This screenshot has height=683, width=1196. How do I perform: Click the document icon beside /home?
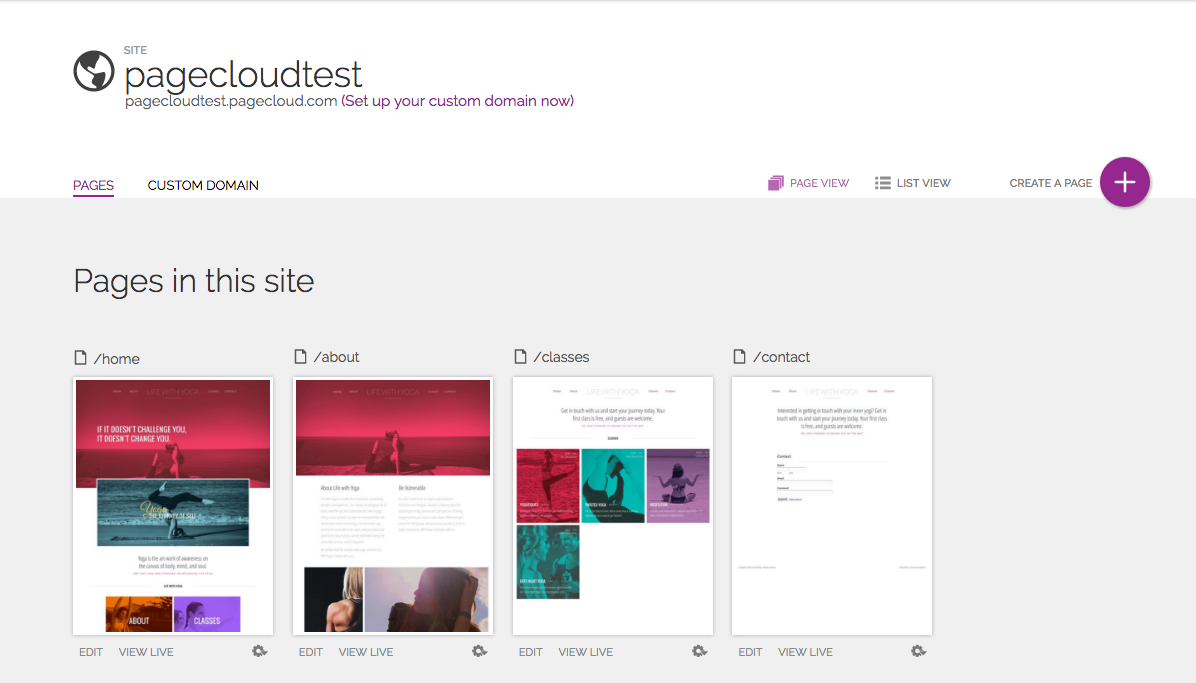pyautogui.click(x=80, y=357)
